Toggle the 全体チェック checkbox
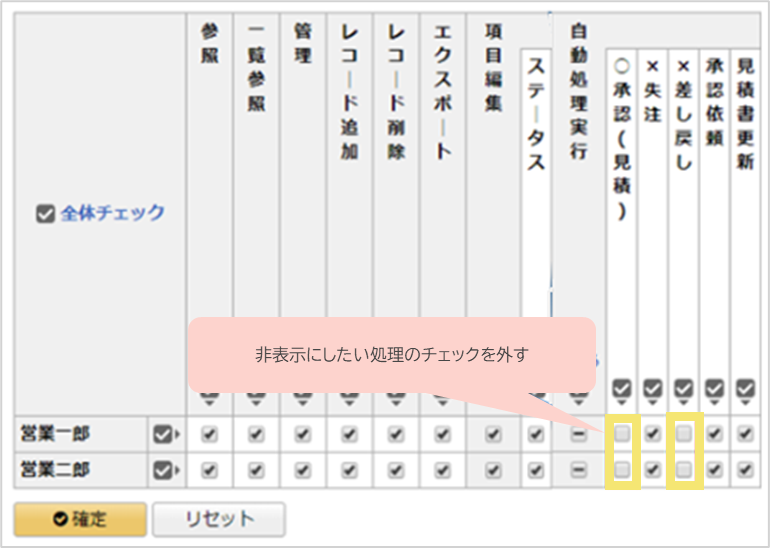Image resolution: width=770 pixels, height=548 pixels. coord(45,214)
